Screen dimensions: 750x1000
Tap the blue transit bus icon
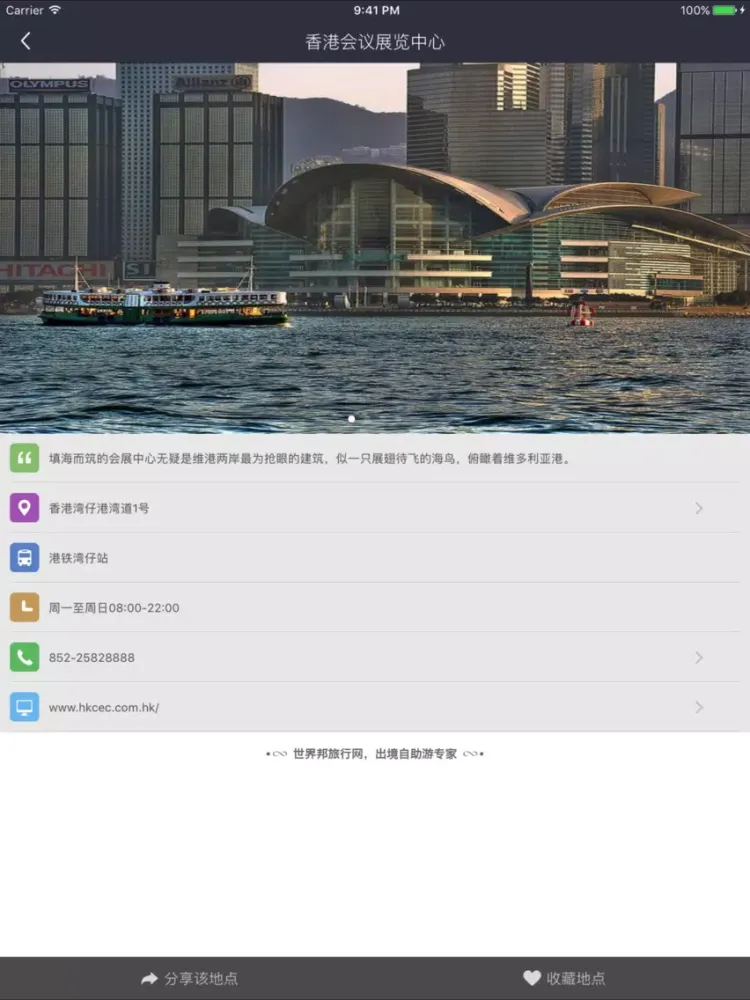coord(24,557)
